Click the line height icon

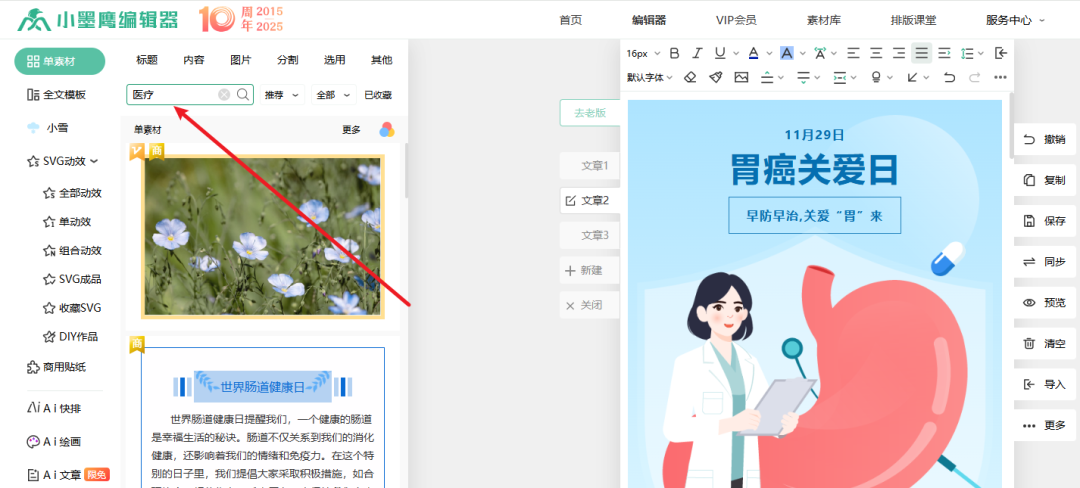(967, 53)
